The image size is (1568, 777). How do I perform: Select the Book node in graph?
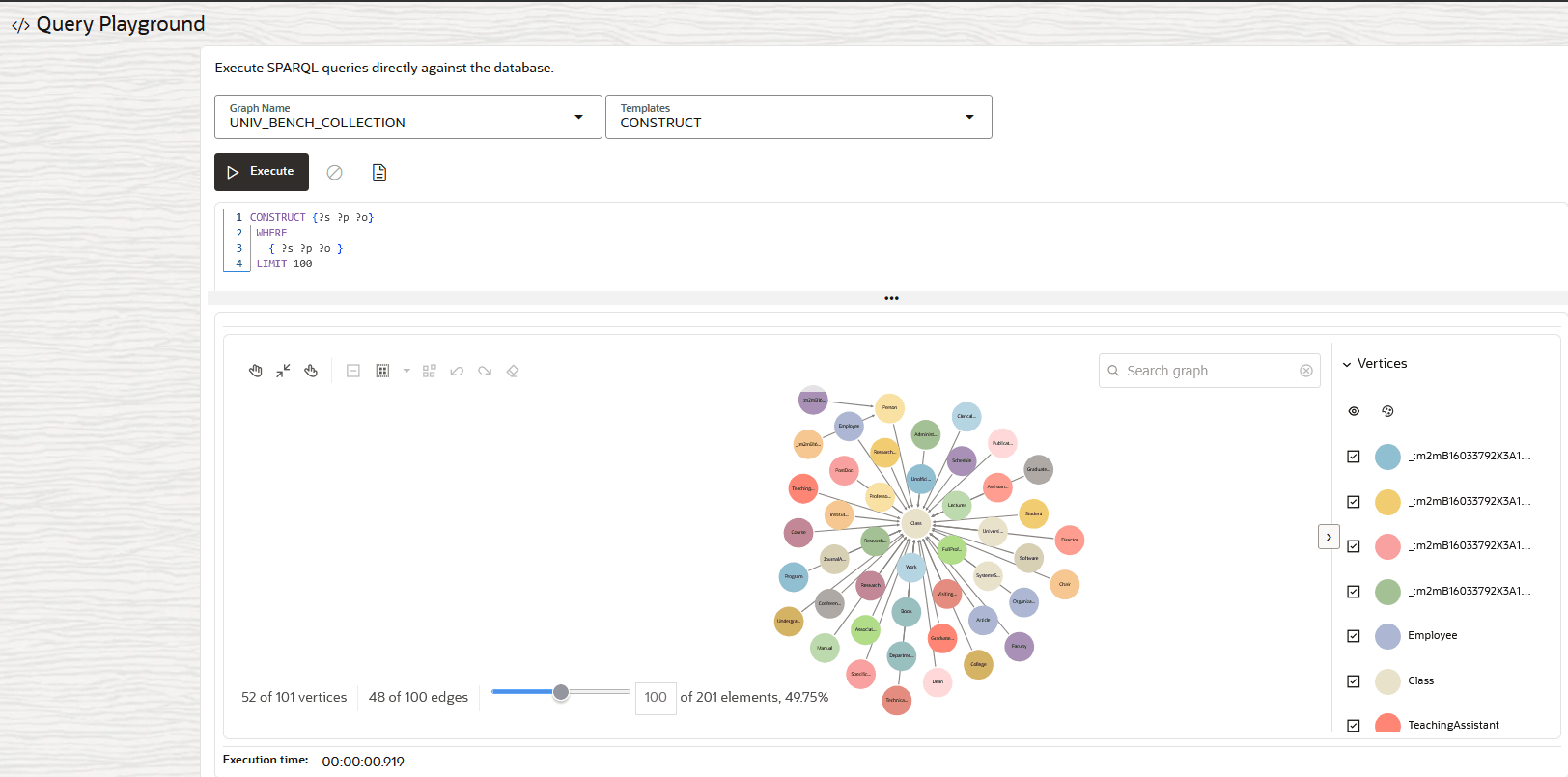coord(906,611)
